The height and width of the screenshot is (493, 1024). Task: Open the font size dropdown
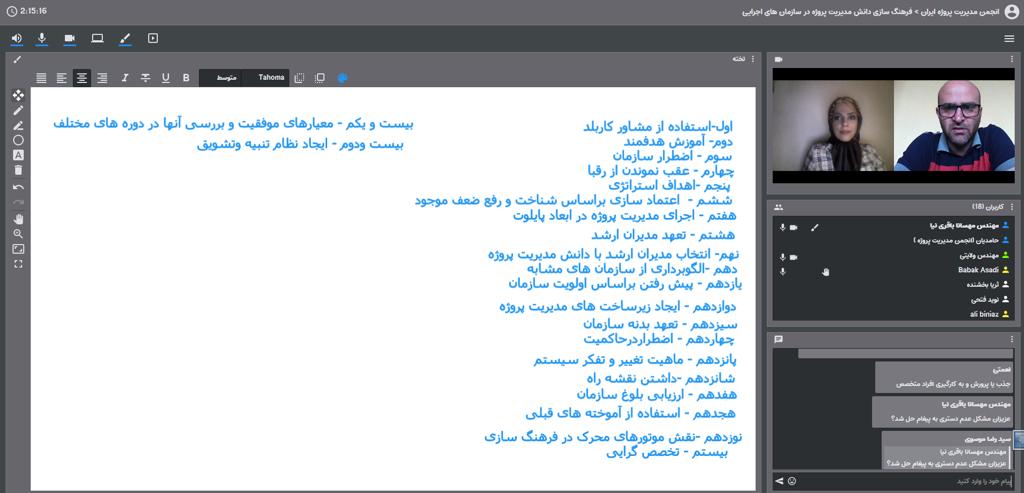click(227, 78)
